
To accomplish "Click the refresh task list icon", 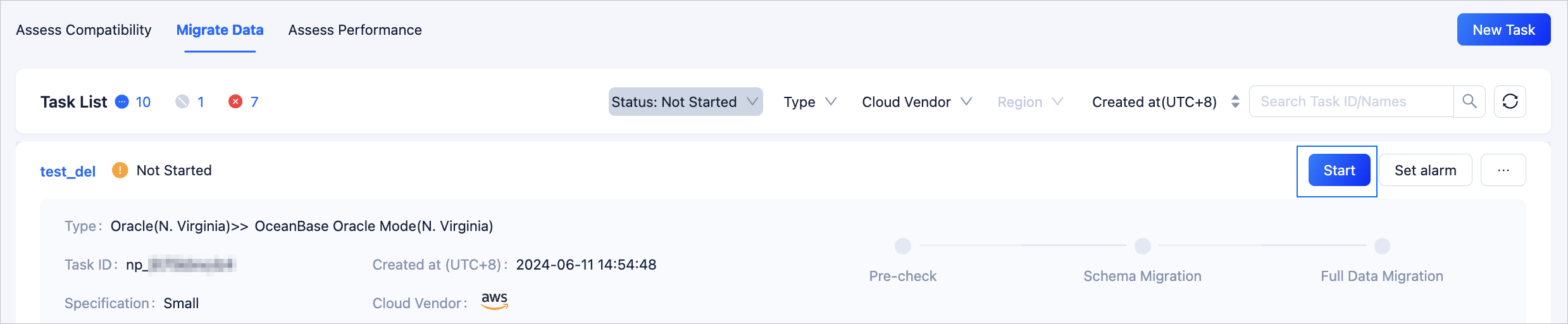I will click(x=1510, y=101).
